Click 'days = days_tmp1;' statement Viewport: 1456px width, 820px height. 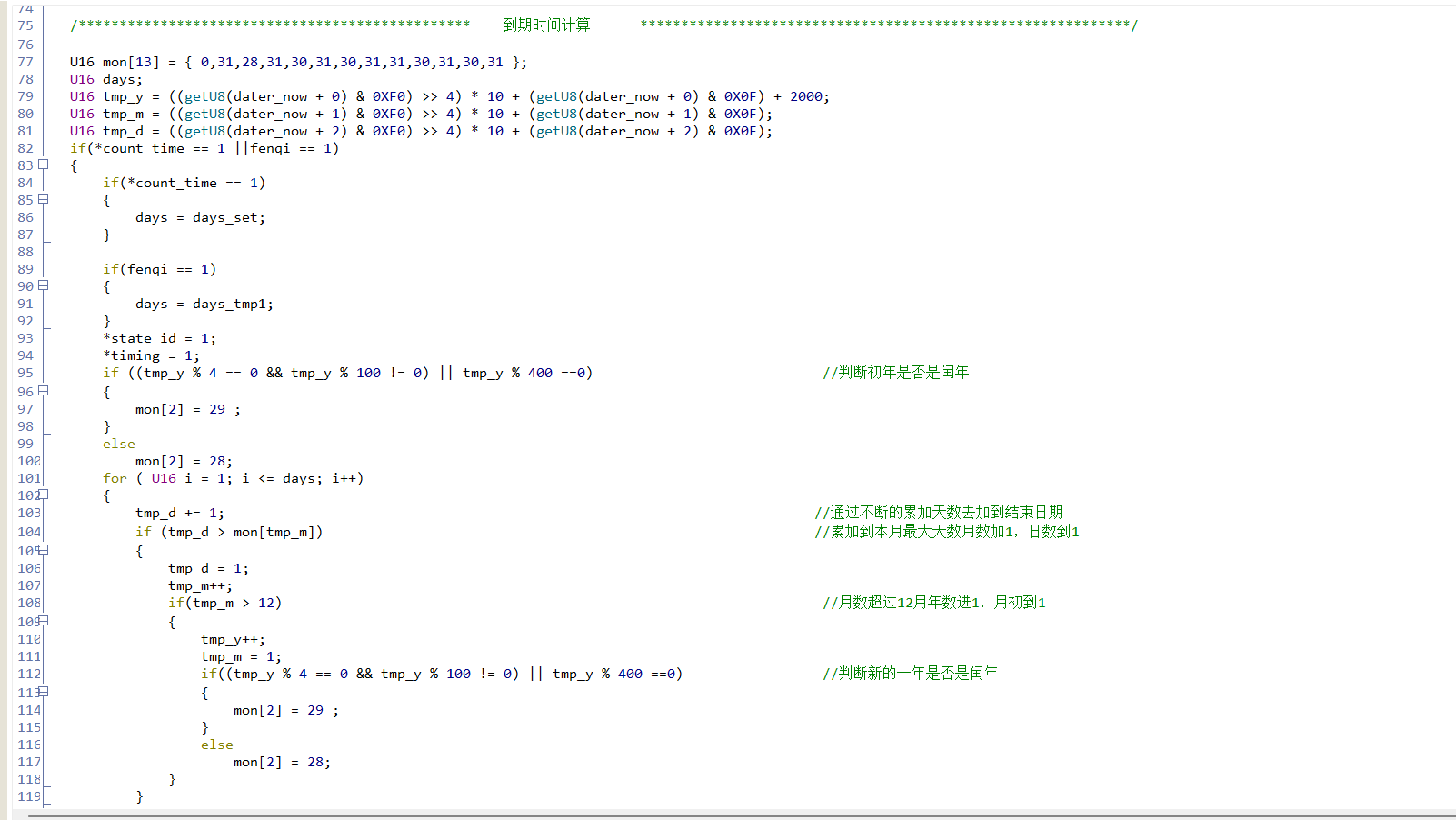[x=204, y=304]
